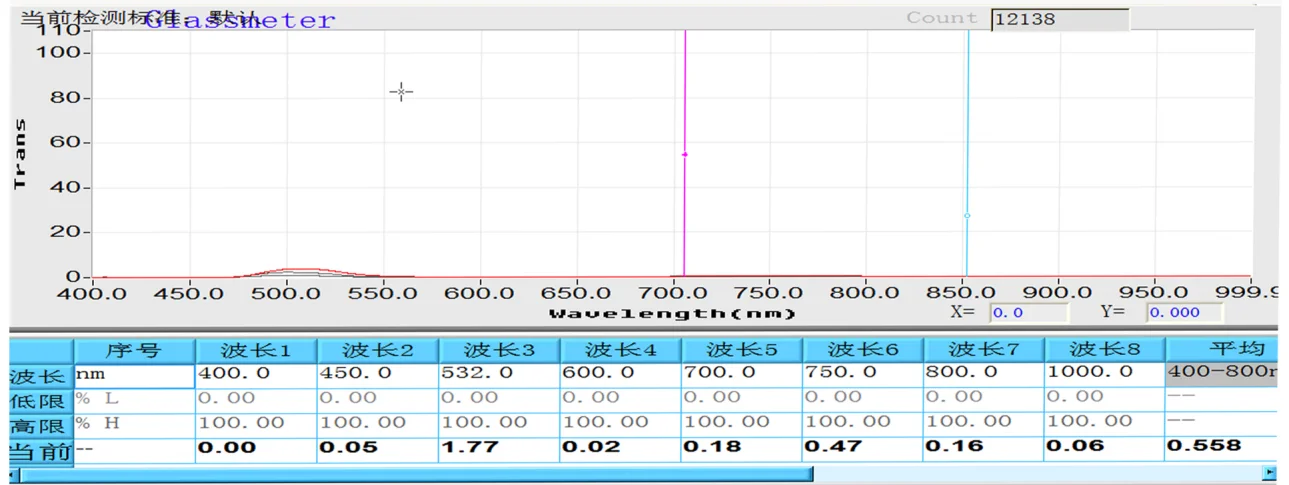
Task: Click current value 0.02 under 波长4
Action: tap(620, 449)
